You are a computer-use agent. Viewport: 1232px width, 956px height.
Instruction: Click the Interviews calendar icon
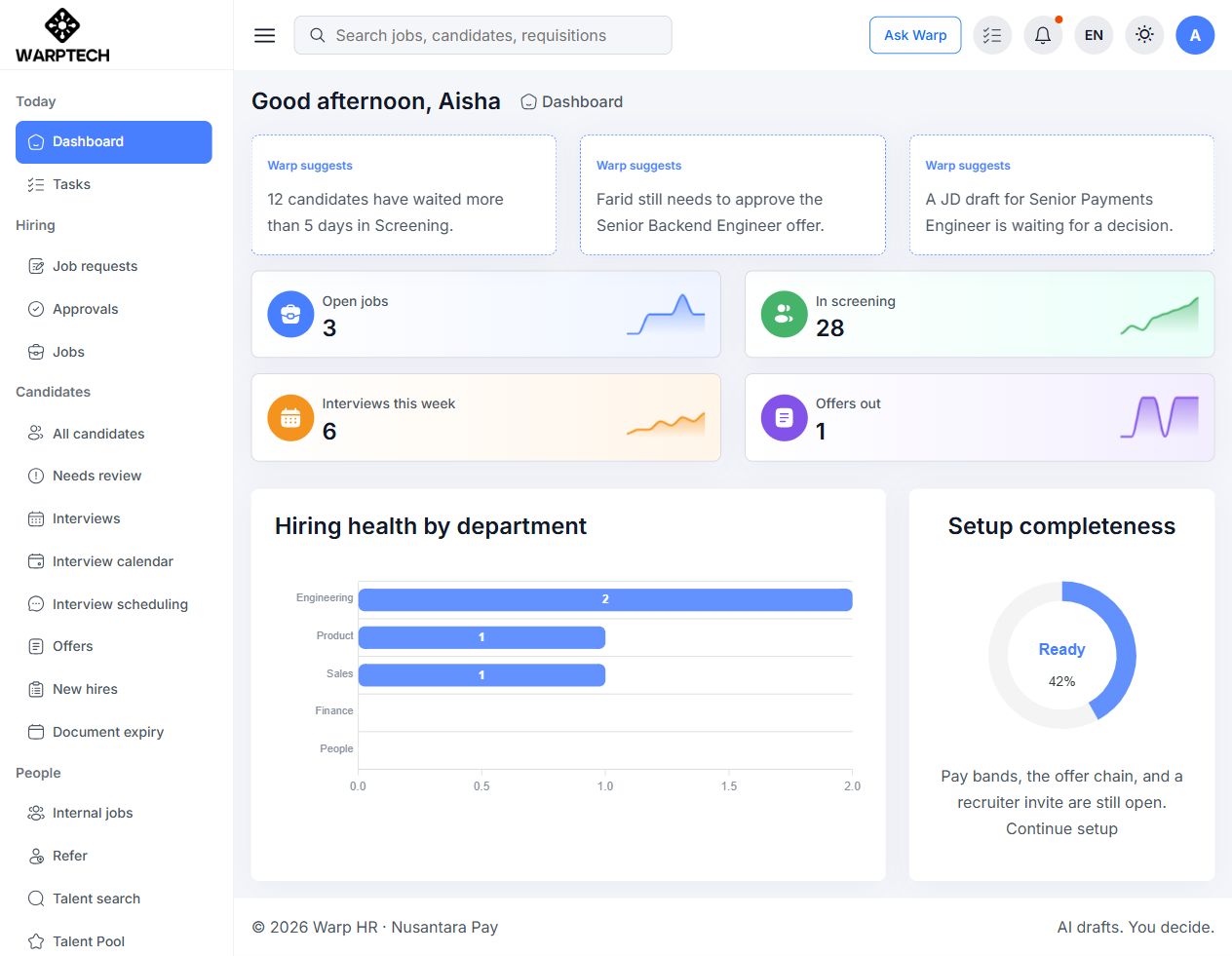(x=36, y=518)
